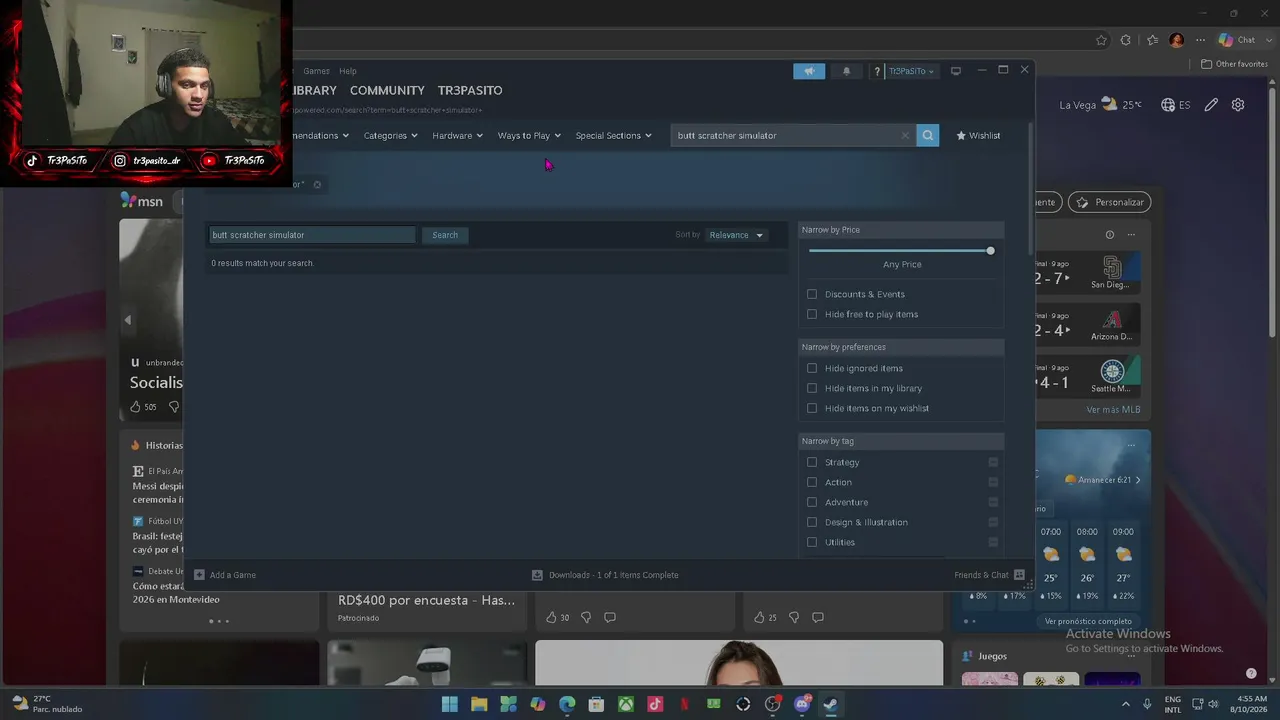
Task: Click the Add a Game plus icon
Action: click(x=199, y=575)
